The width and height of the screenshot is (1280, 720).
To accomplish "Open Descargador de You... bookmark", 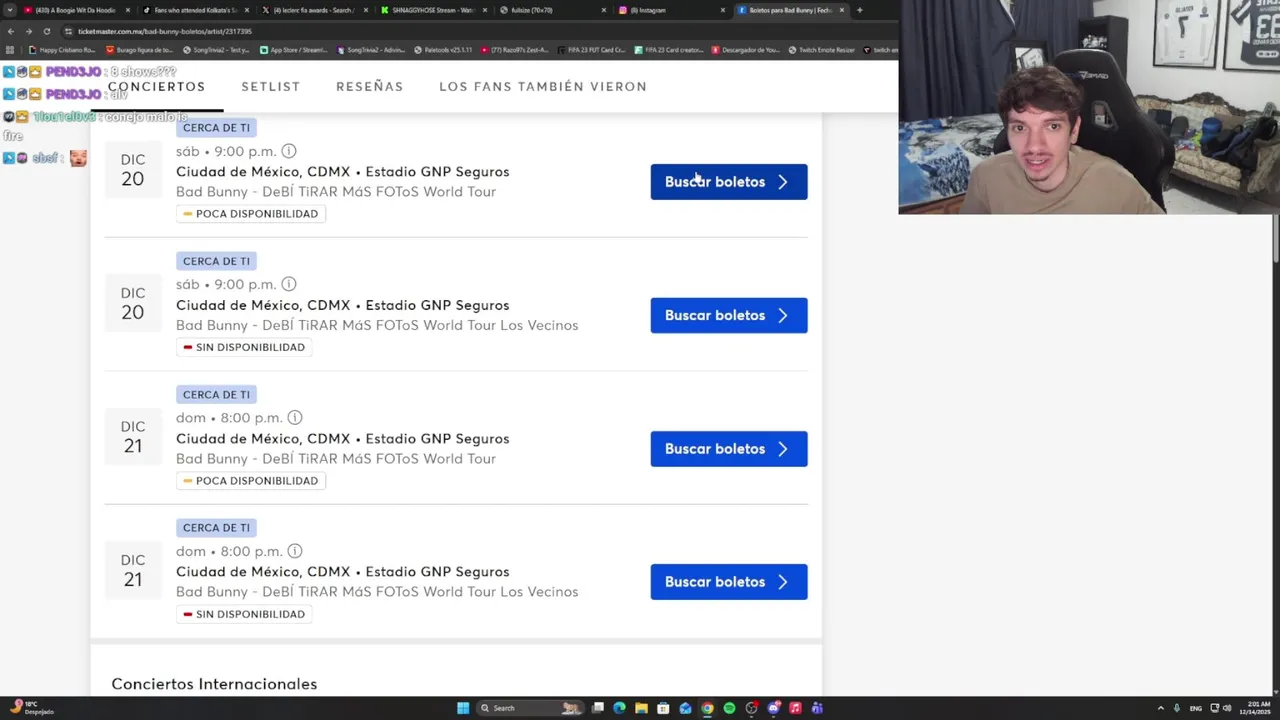I will pos(747,50).
